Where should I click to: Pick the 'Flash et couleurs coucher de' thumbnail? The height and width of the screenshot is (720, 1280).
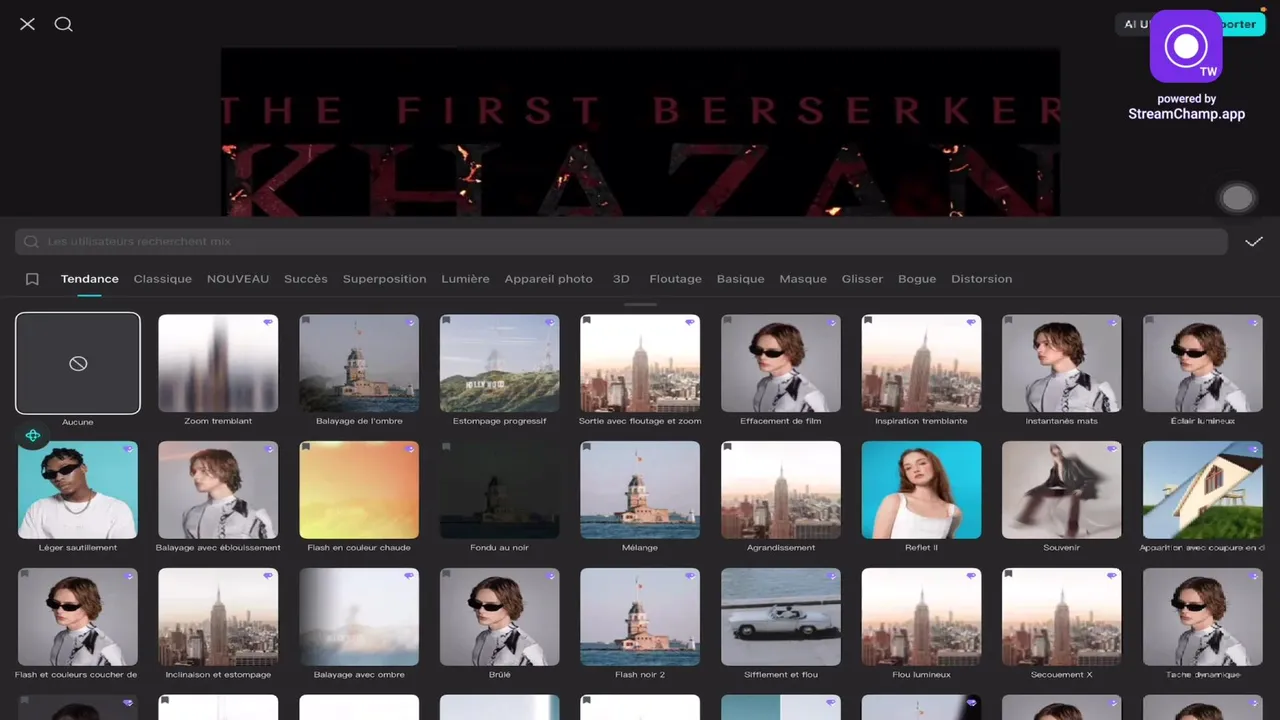pyautogui.click(x=78, y=617)
